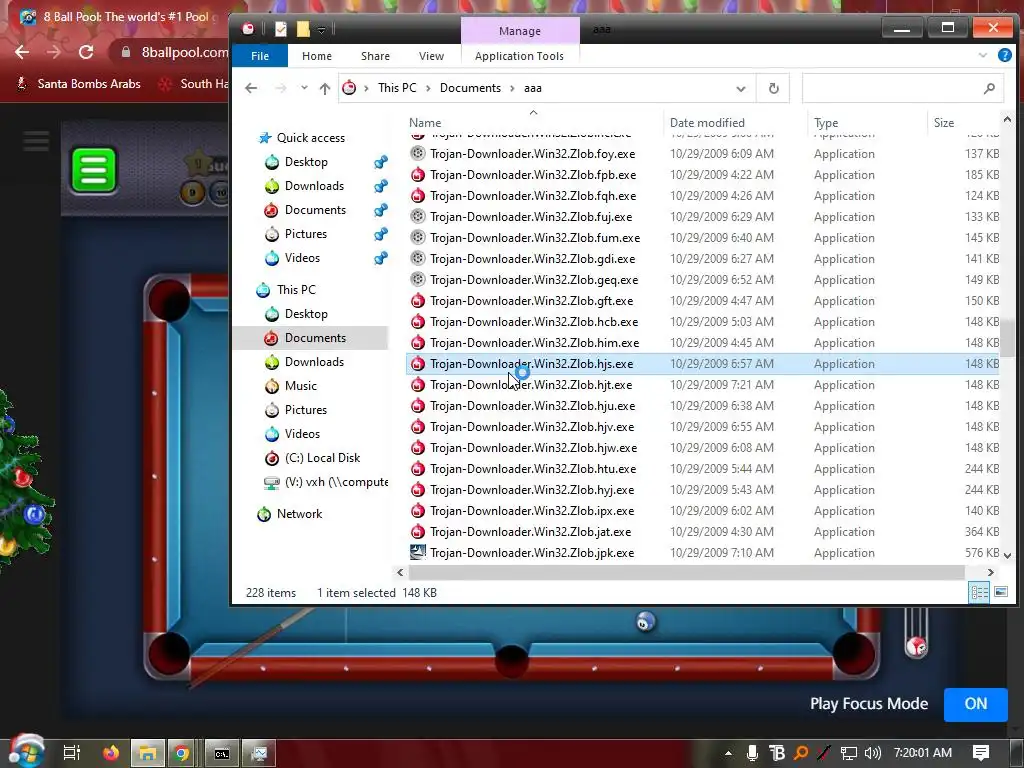Sort by Type column header
The width and height of the screenshot is (1024, 768).
point(867,123)
